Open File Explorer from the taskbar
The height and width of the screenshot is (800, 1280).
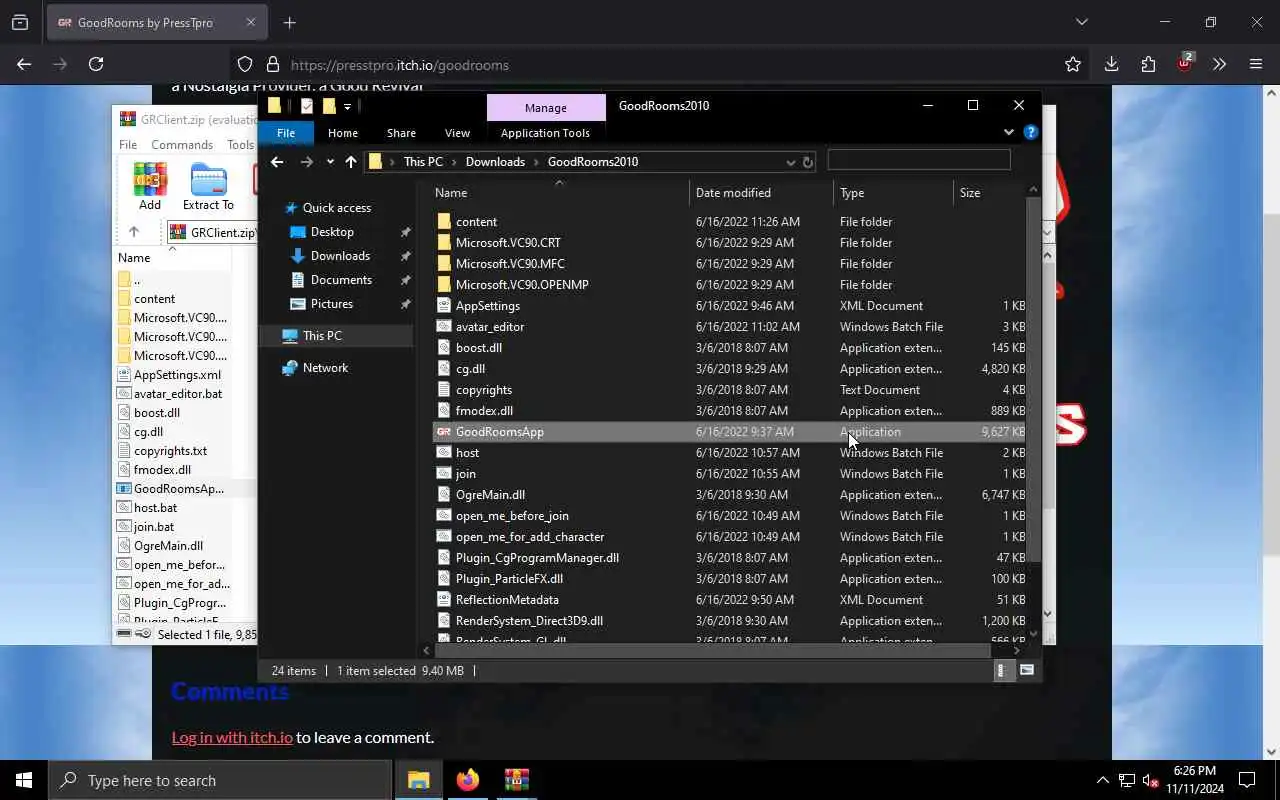click(418, 780)
